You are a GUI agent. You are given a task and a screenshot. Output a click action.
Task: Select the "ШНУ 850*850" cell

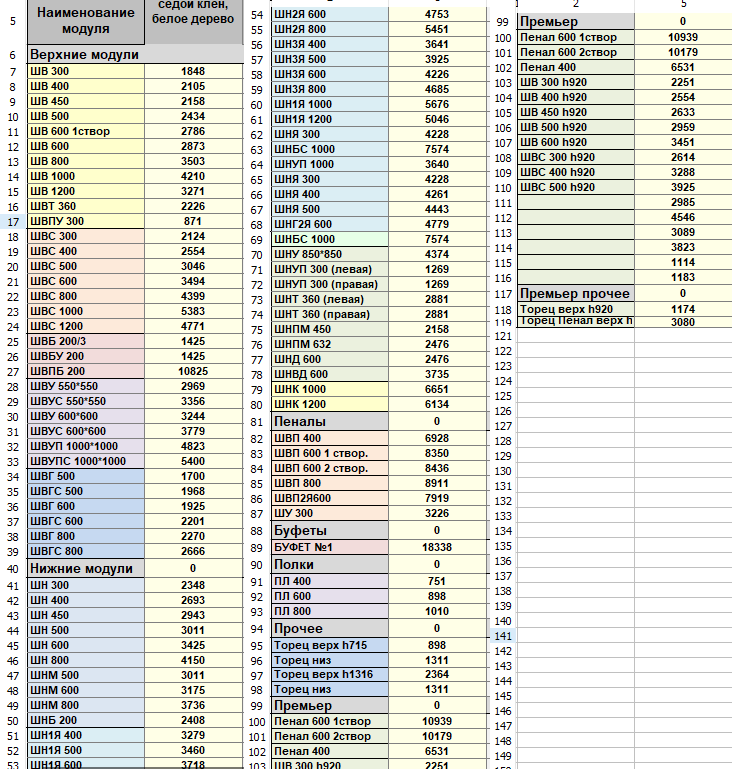(330, 254)
